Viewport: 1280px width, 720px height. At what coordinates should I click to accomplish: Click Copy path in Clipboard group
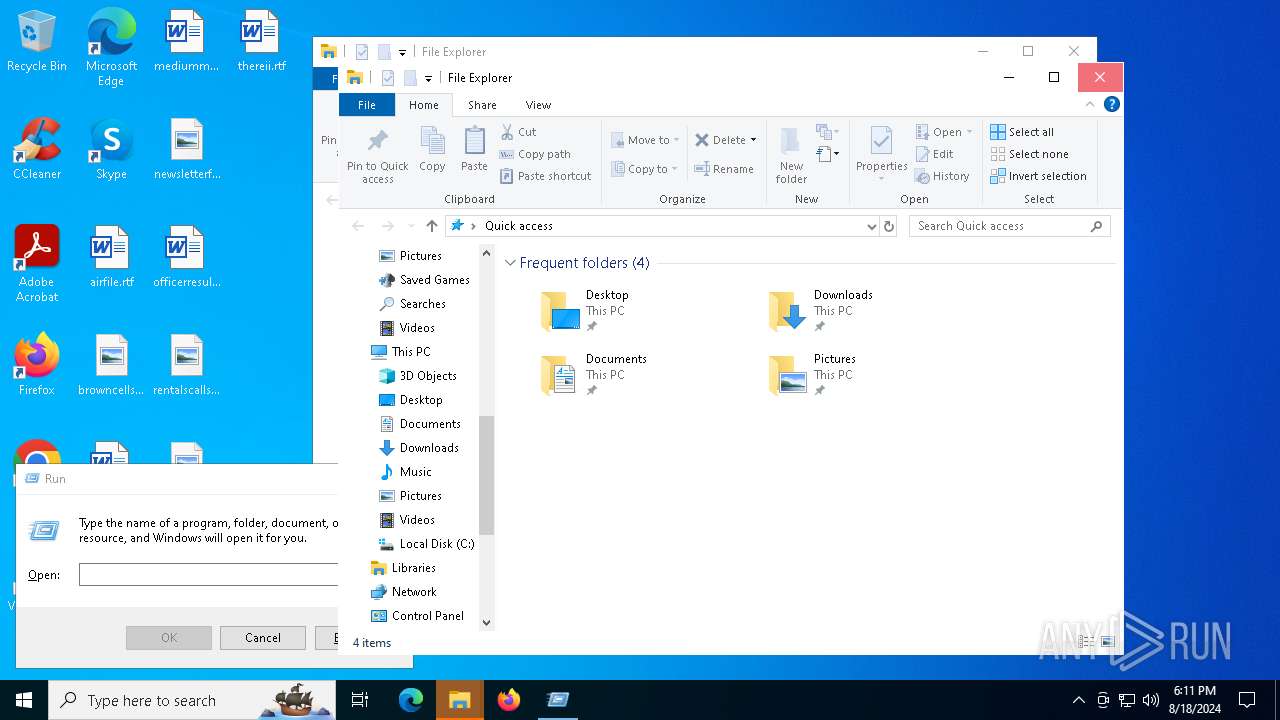coord(535,154)
